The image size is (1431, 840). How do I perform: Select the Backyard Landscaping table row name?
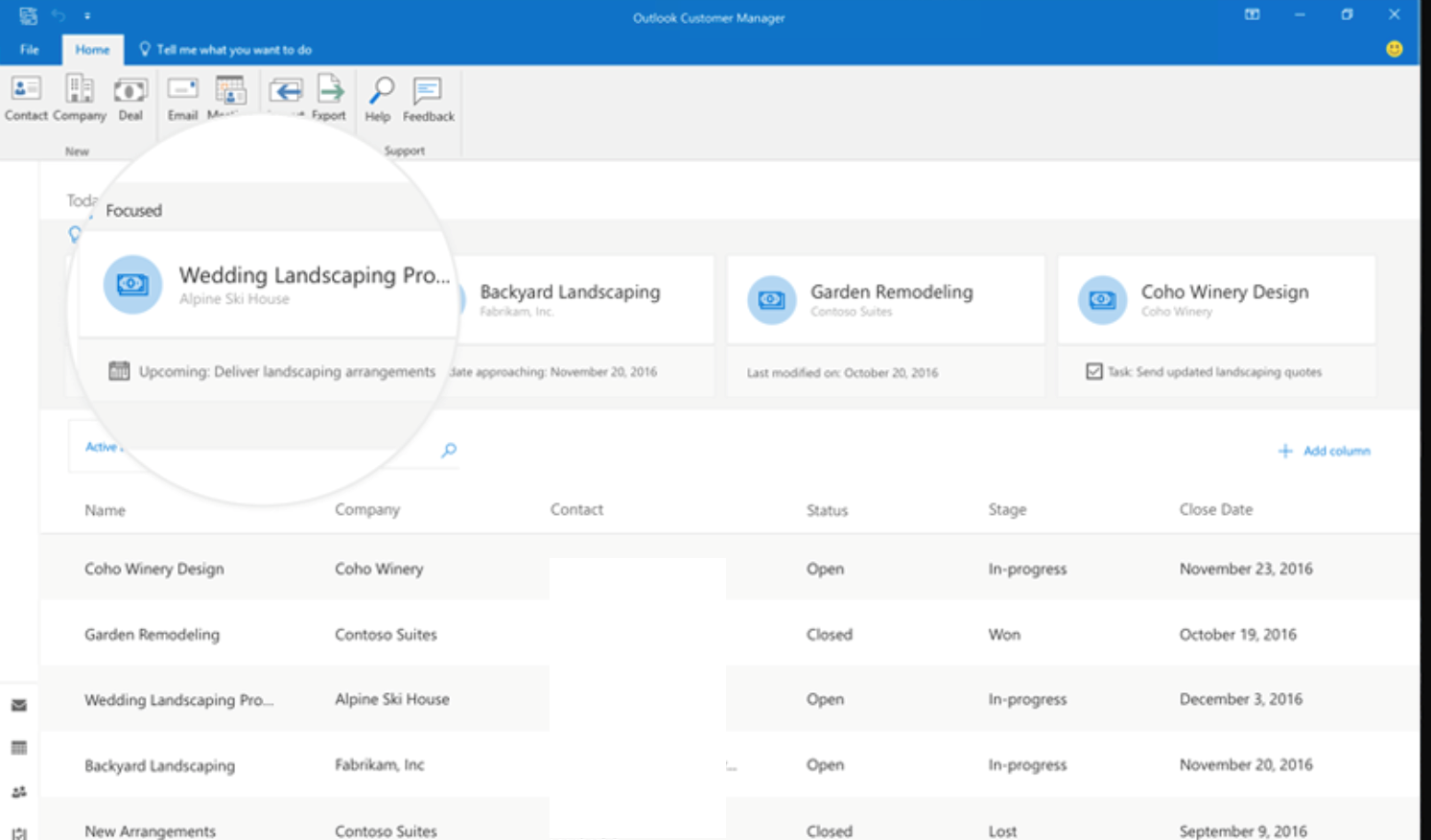click(159, 765)
